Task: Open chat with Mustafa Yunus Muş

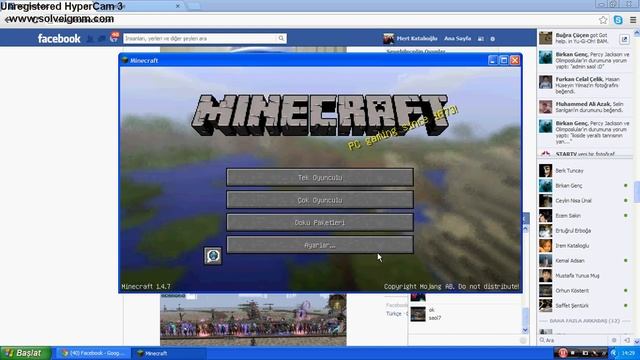Action: click(585, 276)
